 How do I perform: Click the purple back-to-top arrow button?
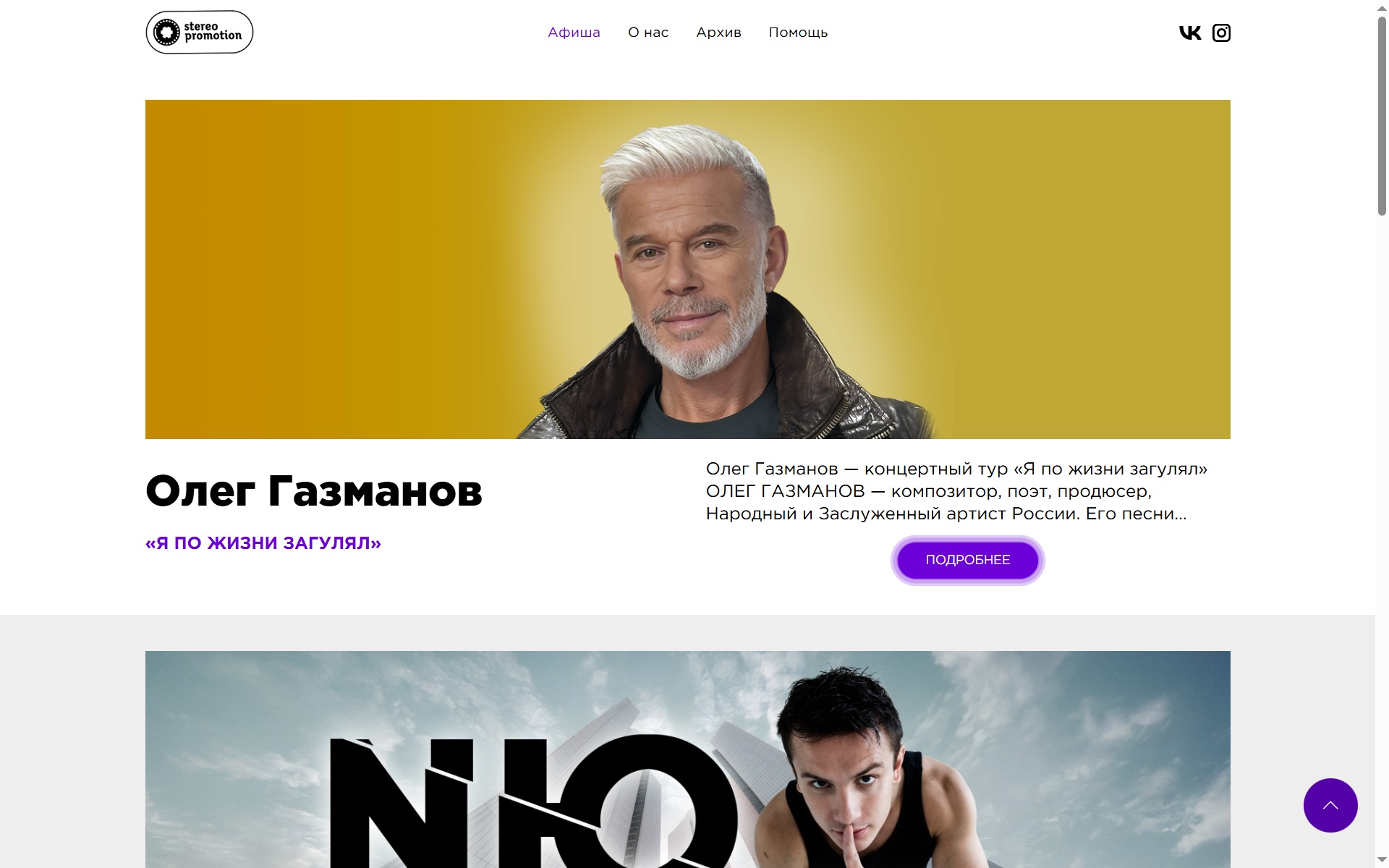(1330, 805)
